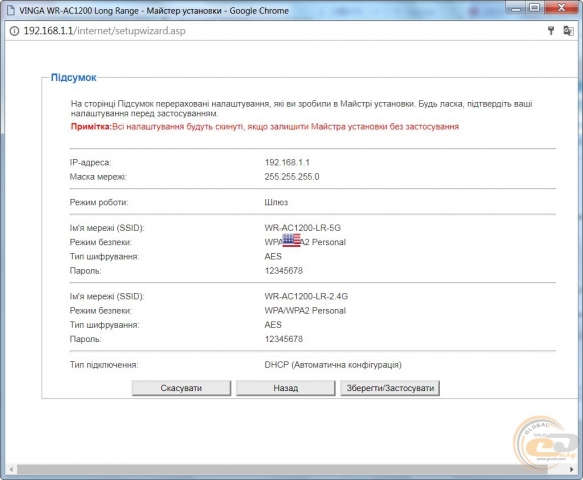Click the site information icon in address bar
This screenshot has height=480, width=583.
14,31
